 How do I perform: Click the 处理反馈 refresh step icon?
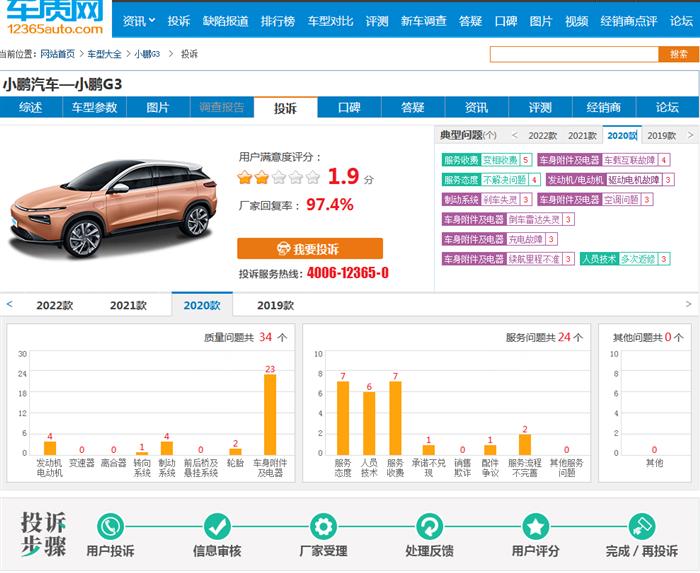coord(429,527)
